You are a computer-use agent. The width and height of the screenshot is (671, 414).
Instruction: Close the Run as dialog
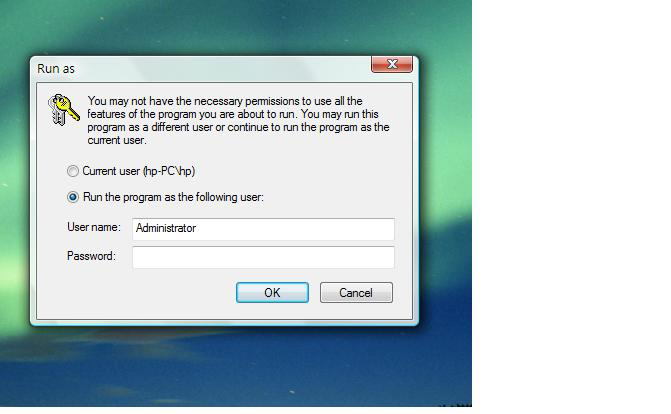392,64
